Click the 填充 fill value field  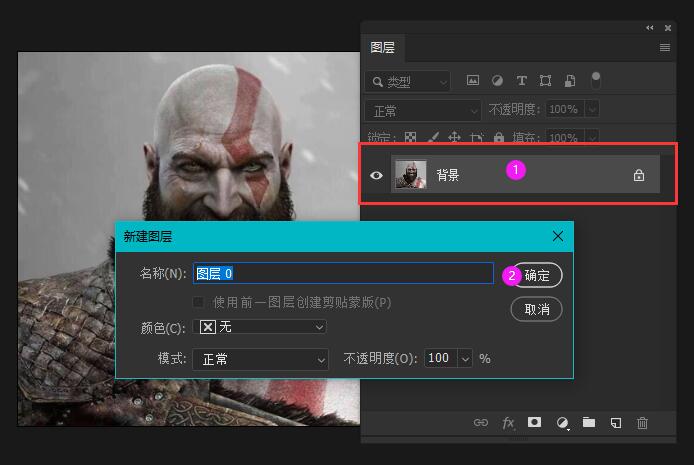coord(565,137)
